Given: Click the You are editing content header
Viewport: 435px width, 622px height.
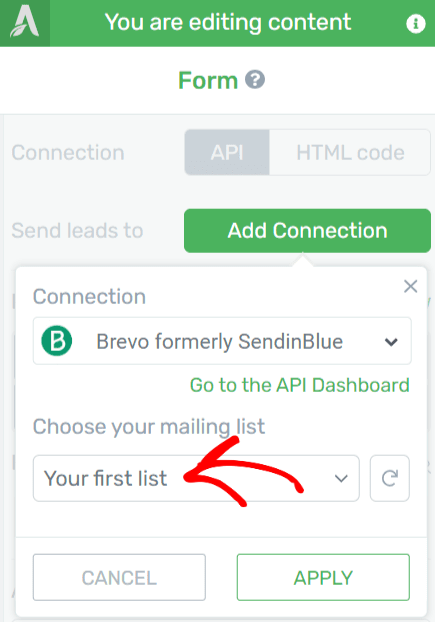Looking at the screenshot, I should (x=228, y=22).
